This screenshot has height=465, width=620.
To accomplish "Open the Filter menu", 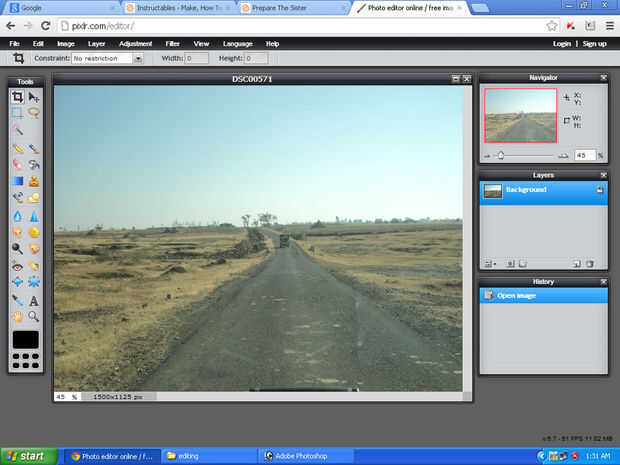I will tap(172, 44).
